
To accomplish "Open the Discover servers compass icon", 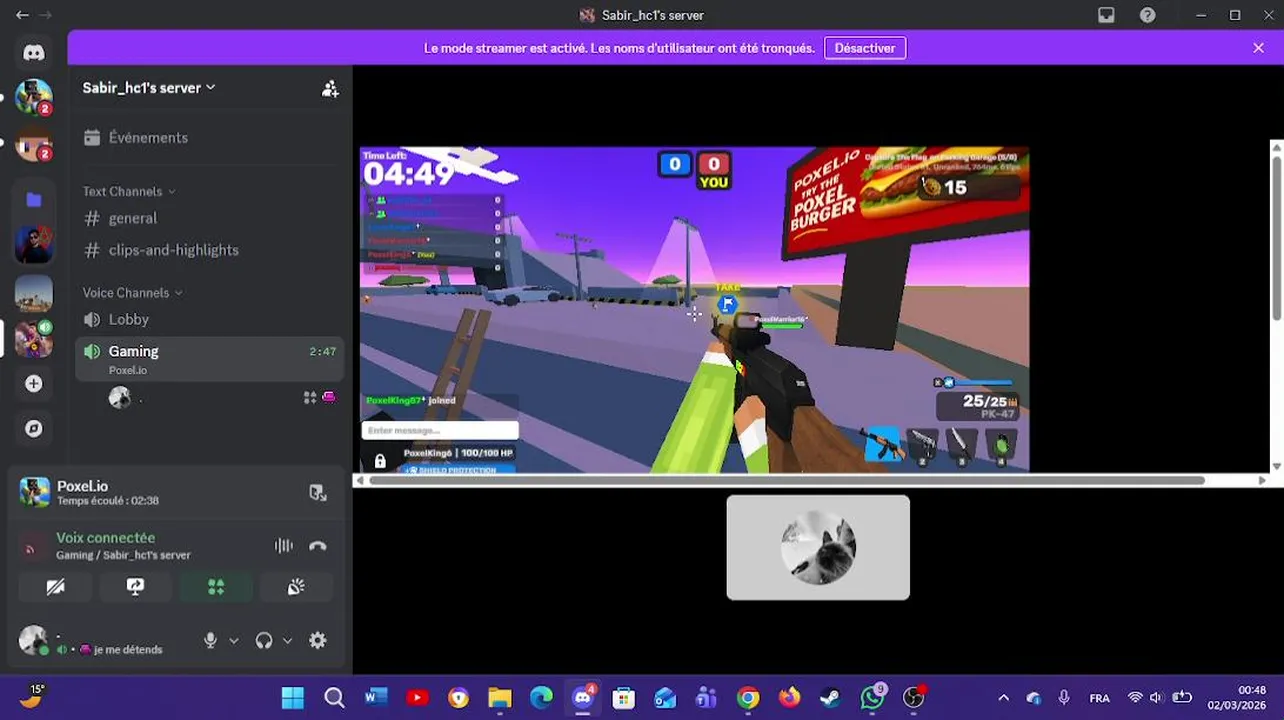I will tap(34, 428).
